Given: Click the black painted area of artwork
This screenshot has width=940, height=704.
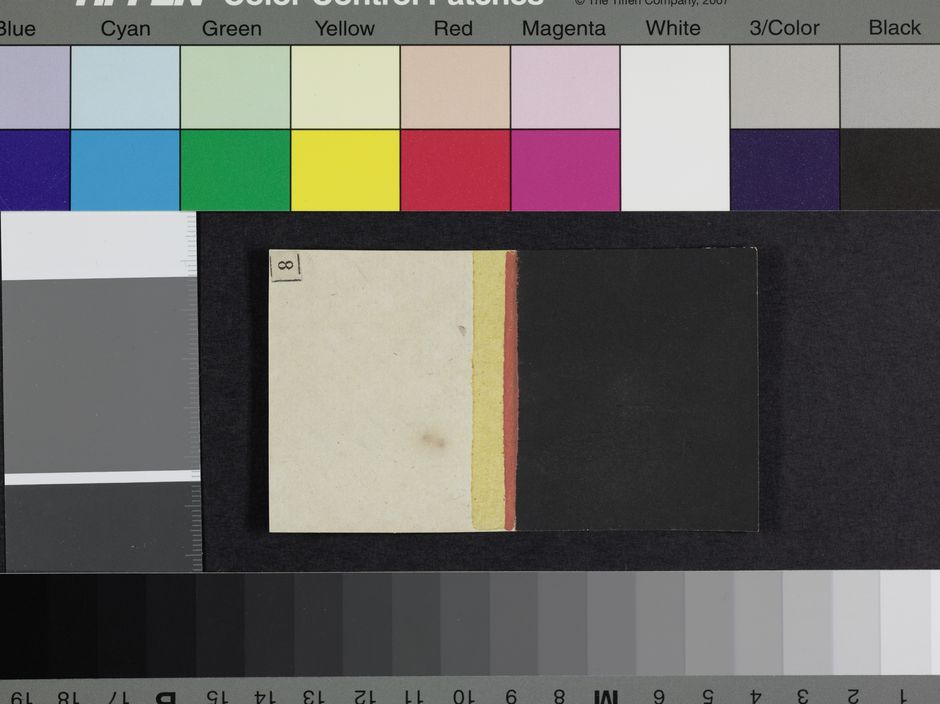Looking at the screenshot, I should (x=637, y=390).
